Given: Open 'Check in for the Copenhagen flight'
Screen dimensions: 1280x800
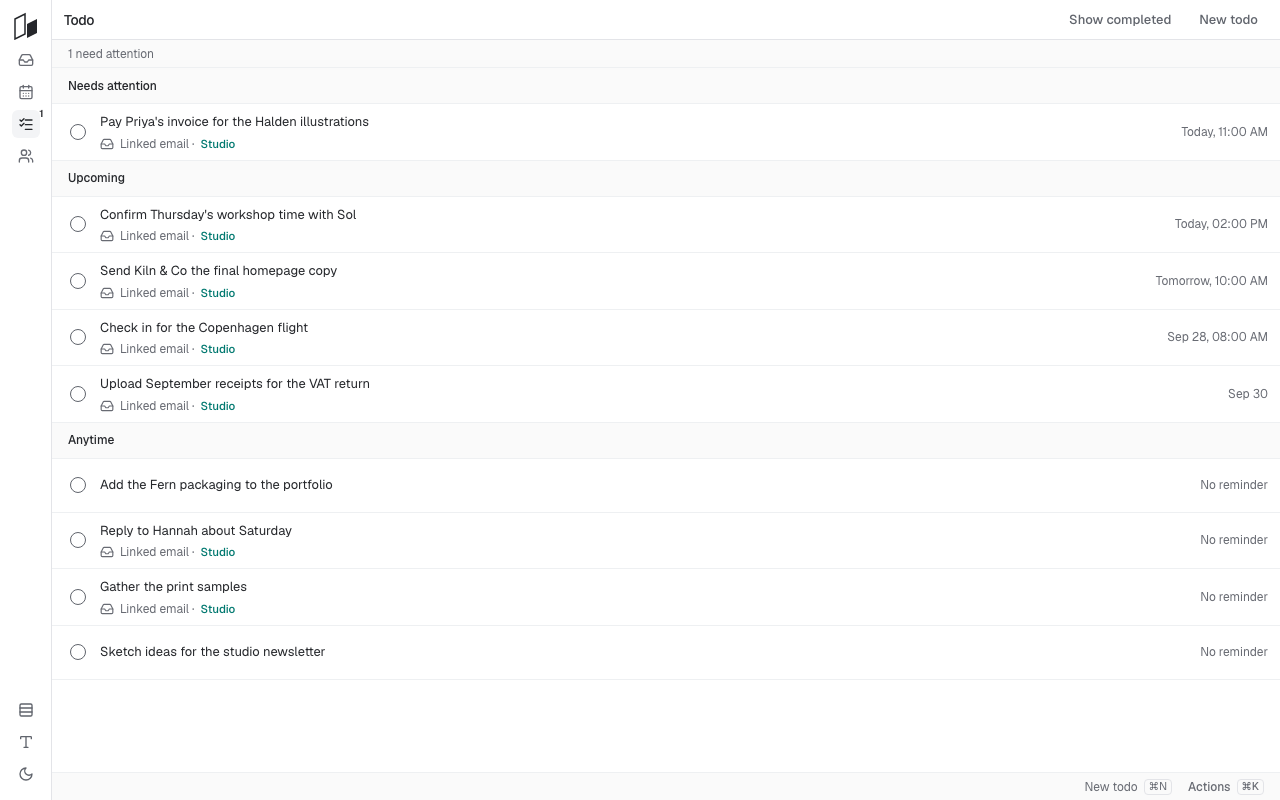Looking at the screenshot, I should (204, 328).
